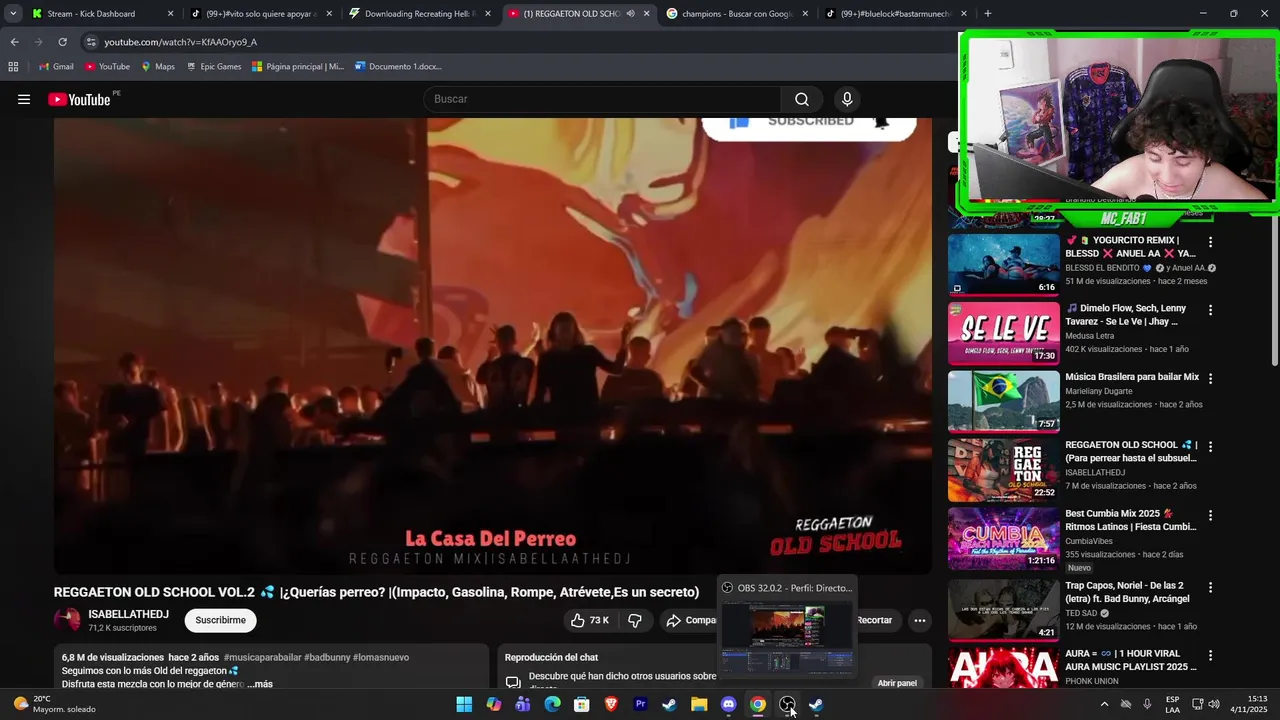This screenshot has height=720, width=1280.
Task: Open Documento 1.docx bookmark
Action: [x=397, y=66]
